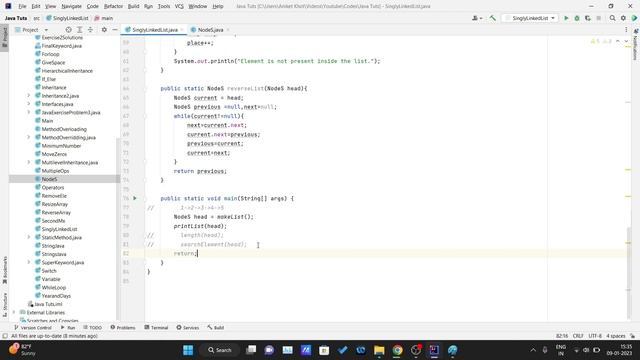Open the Build tool window
This screenshot has width=640, height=360.
pyautogui.click(x=216, y=327)
